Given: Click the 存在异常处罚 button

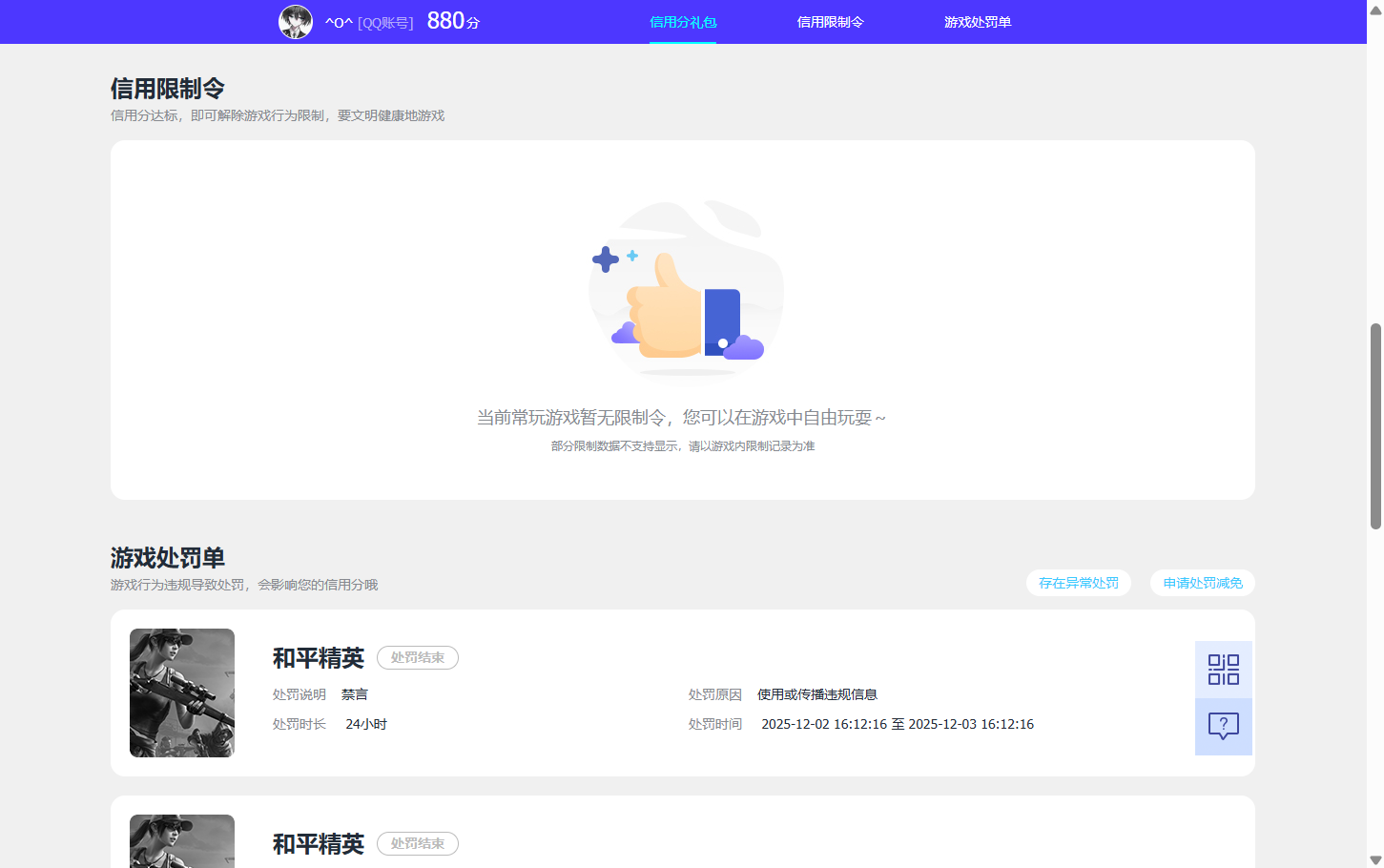Looking at the screenshot, I should click(1079, 583).
